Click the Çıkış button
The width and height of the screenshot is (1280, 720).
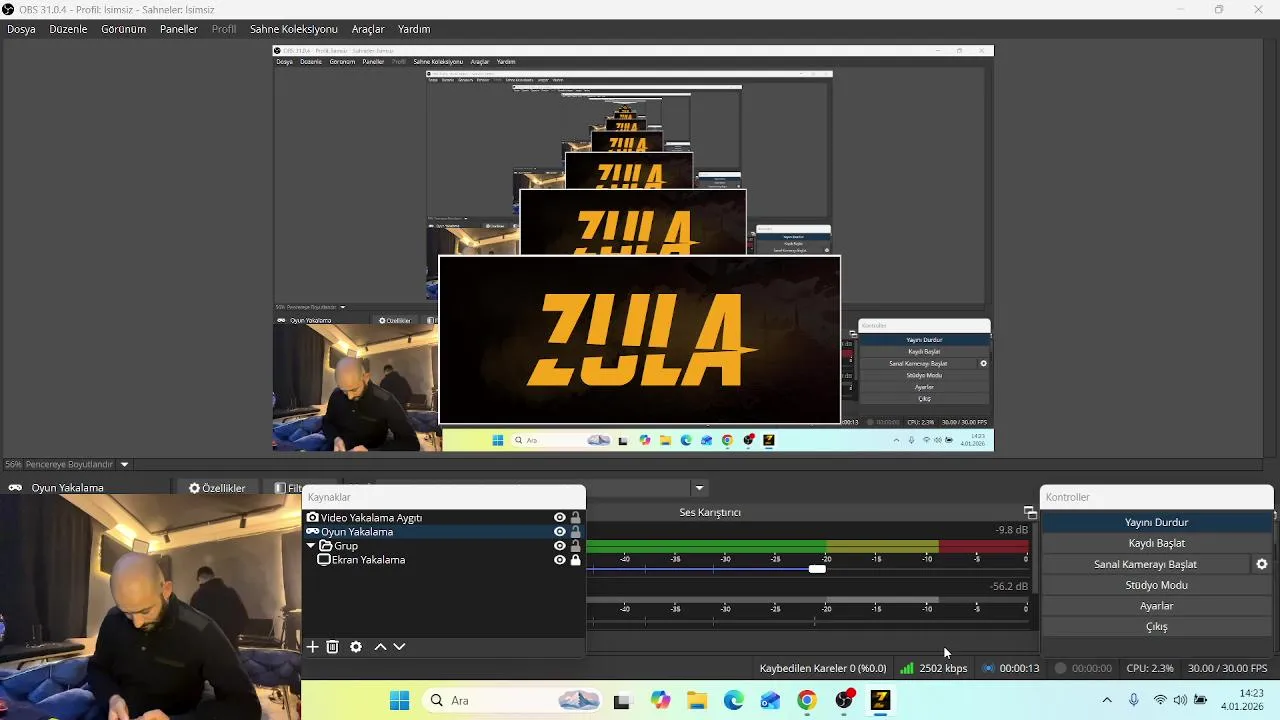(x=1156, y=627)
